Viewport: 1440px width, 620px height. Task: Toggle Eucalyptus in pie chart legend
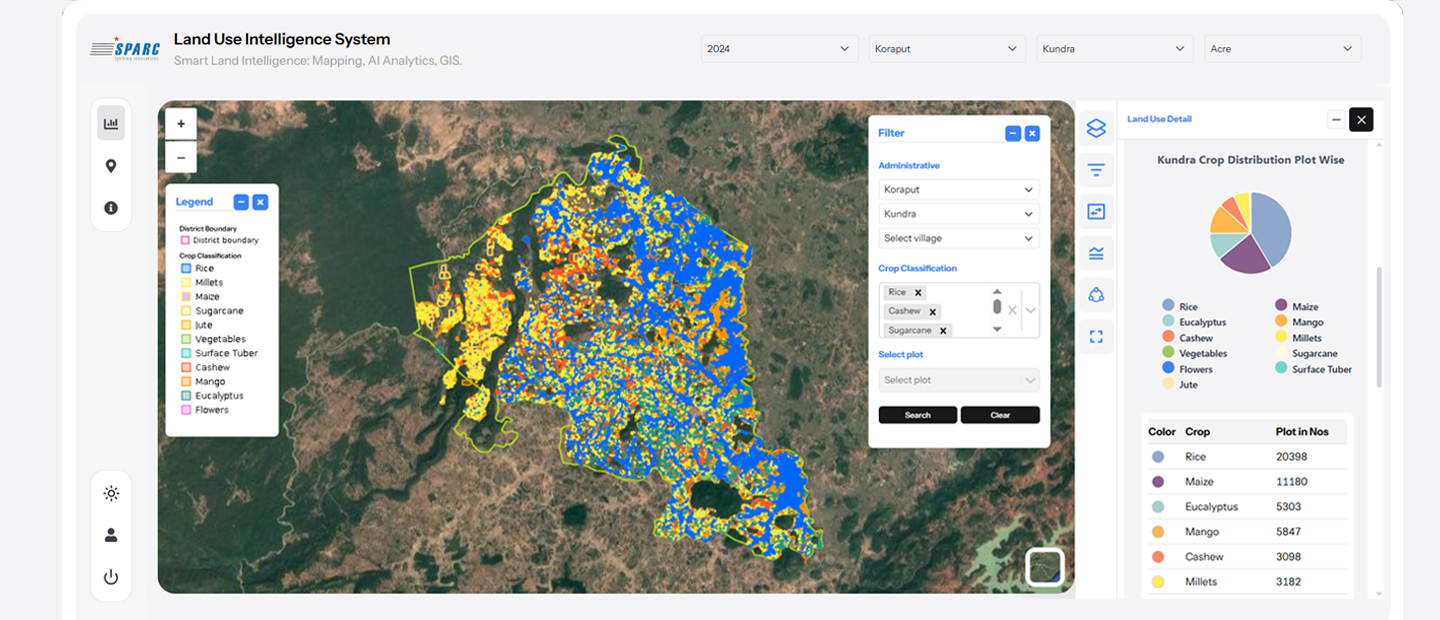pyautogui.click(x=1194, y=322)
